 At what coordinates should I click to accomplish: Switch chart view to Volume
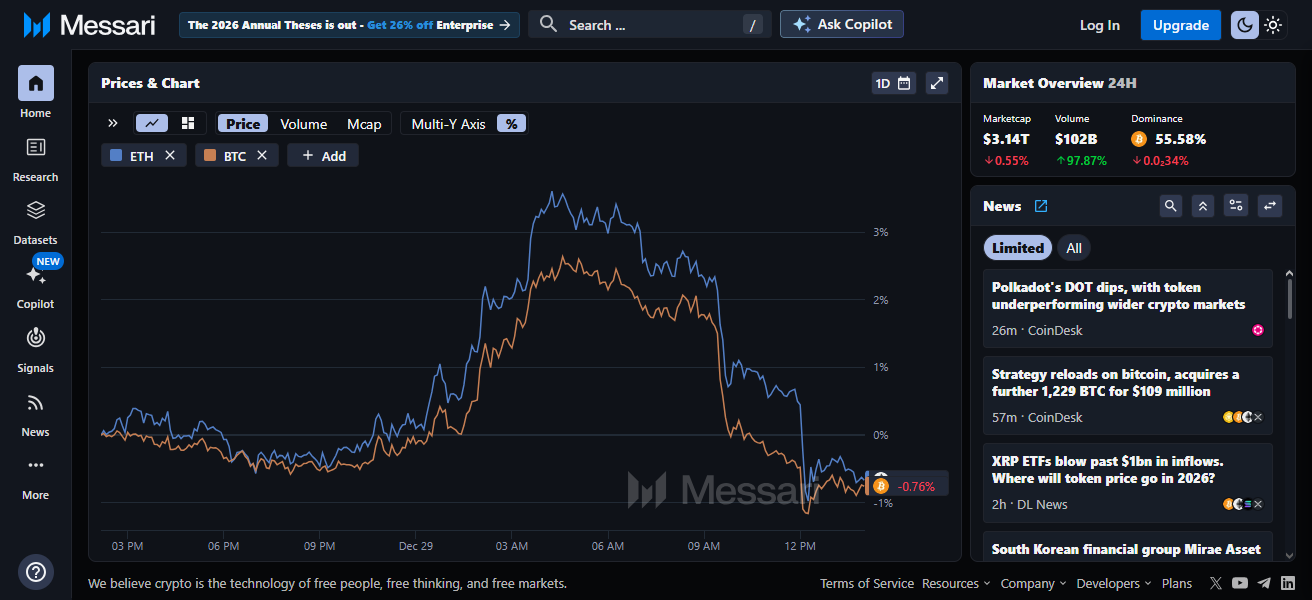(303, 123)
